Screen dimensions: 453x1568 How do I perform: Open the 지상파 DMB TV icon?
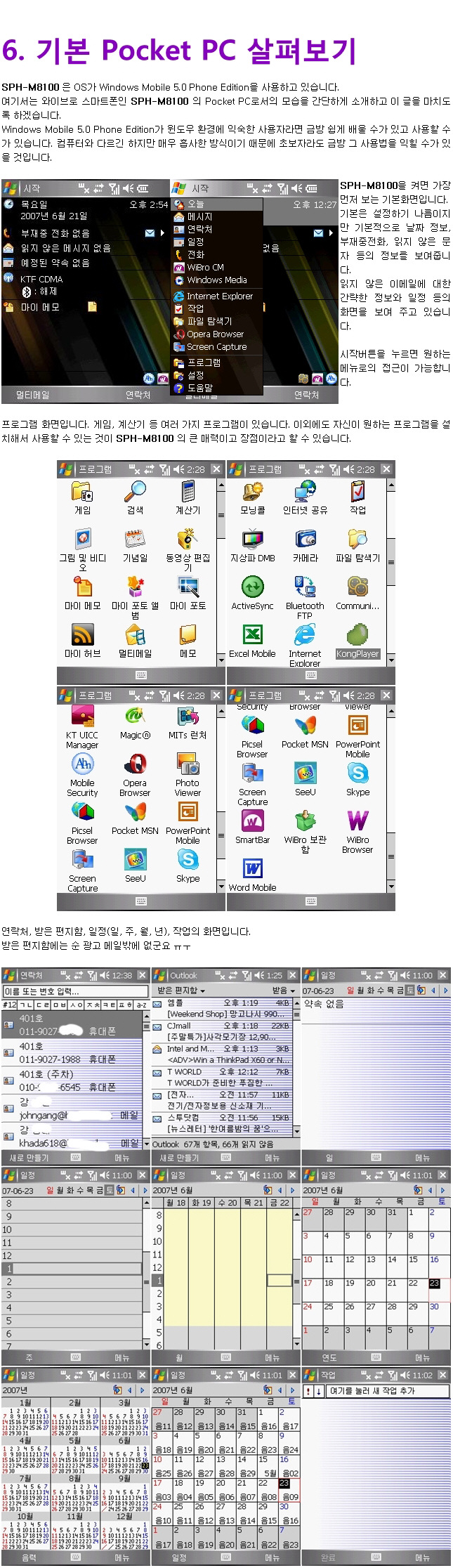[253, 540]
